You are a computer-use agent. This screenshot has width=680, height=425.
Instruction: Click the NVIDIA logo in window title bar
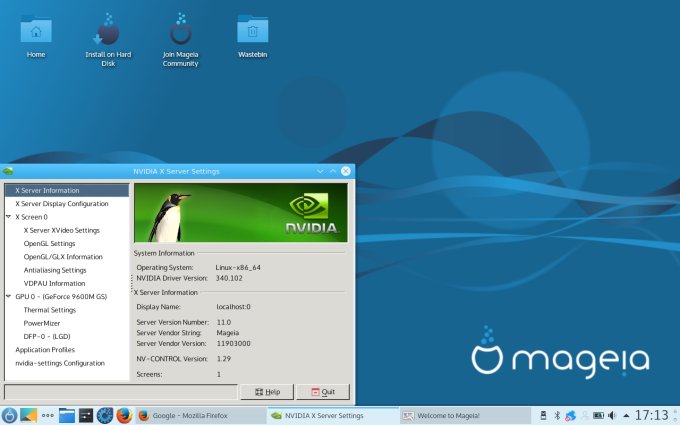(x=7, y=171)
